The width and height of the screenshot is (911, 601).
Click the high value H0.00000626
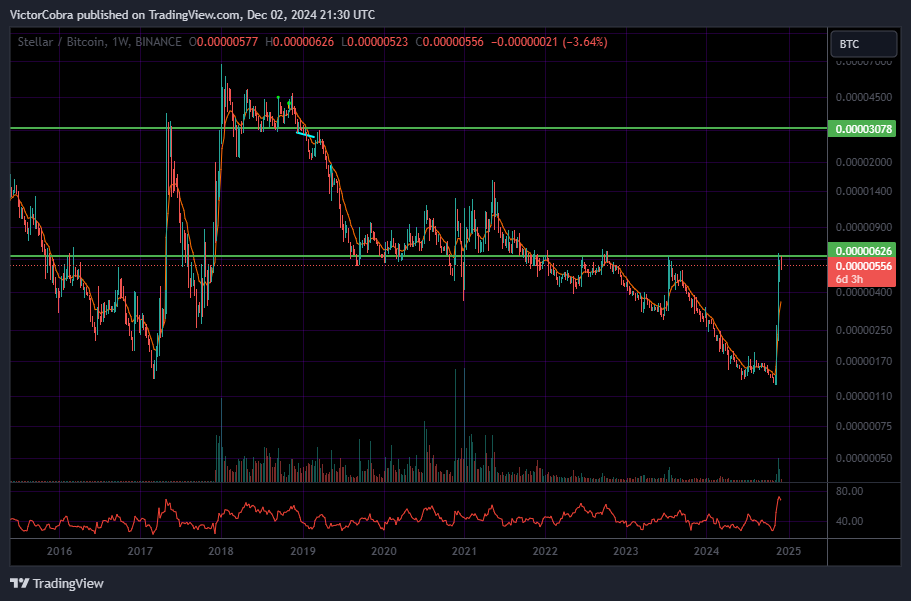(x=299, y=42)
